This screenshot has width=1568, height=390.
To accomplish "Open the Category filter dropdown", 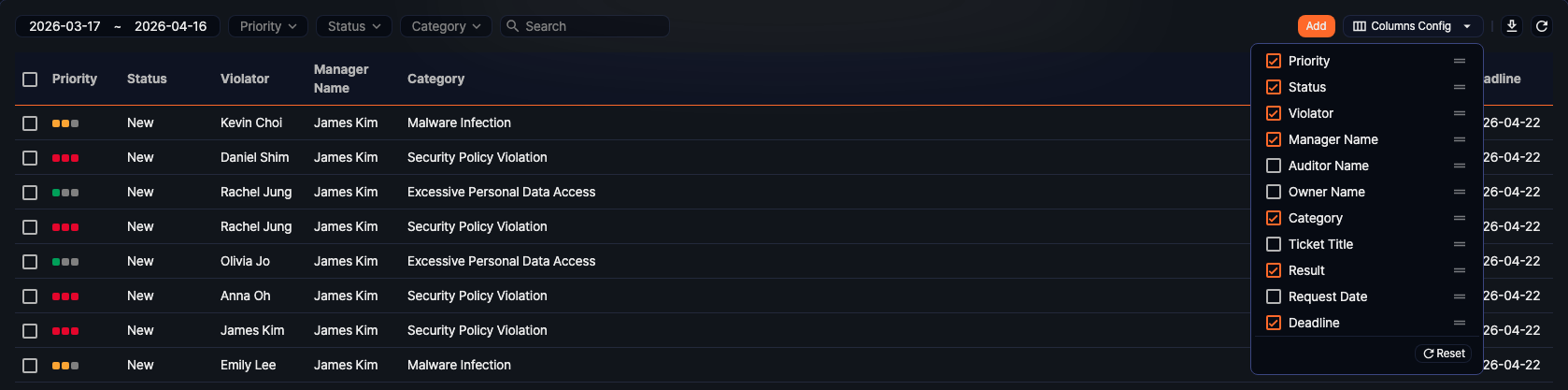I will (x=446, y=26).
